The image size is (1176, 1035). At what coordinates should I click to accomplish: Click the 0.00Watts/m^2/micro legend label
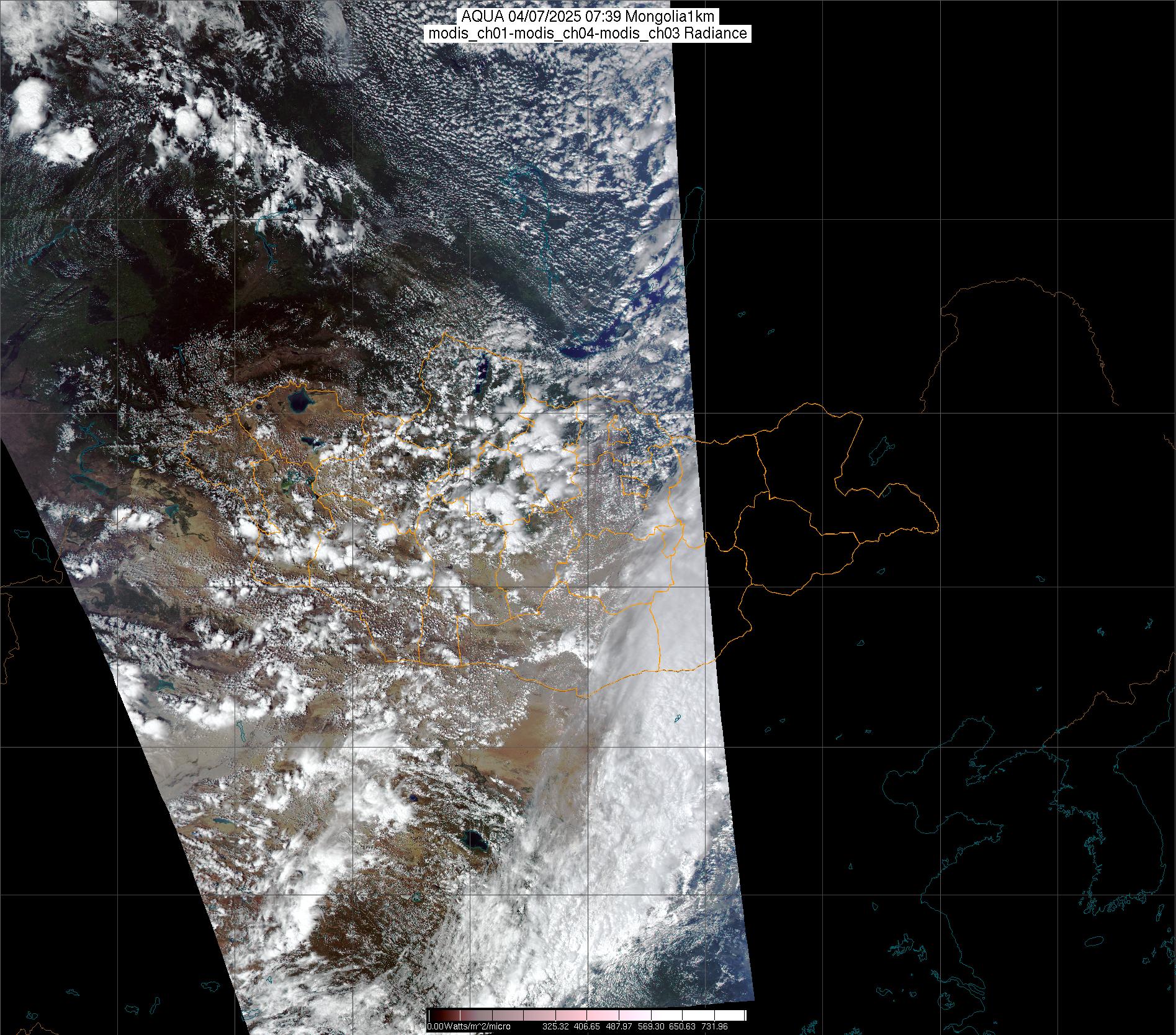point(469,1027)
